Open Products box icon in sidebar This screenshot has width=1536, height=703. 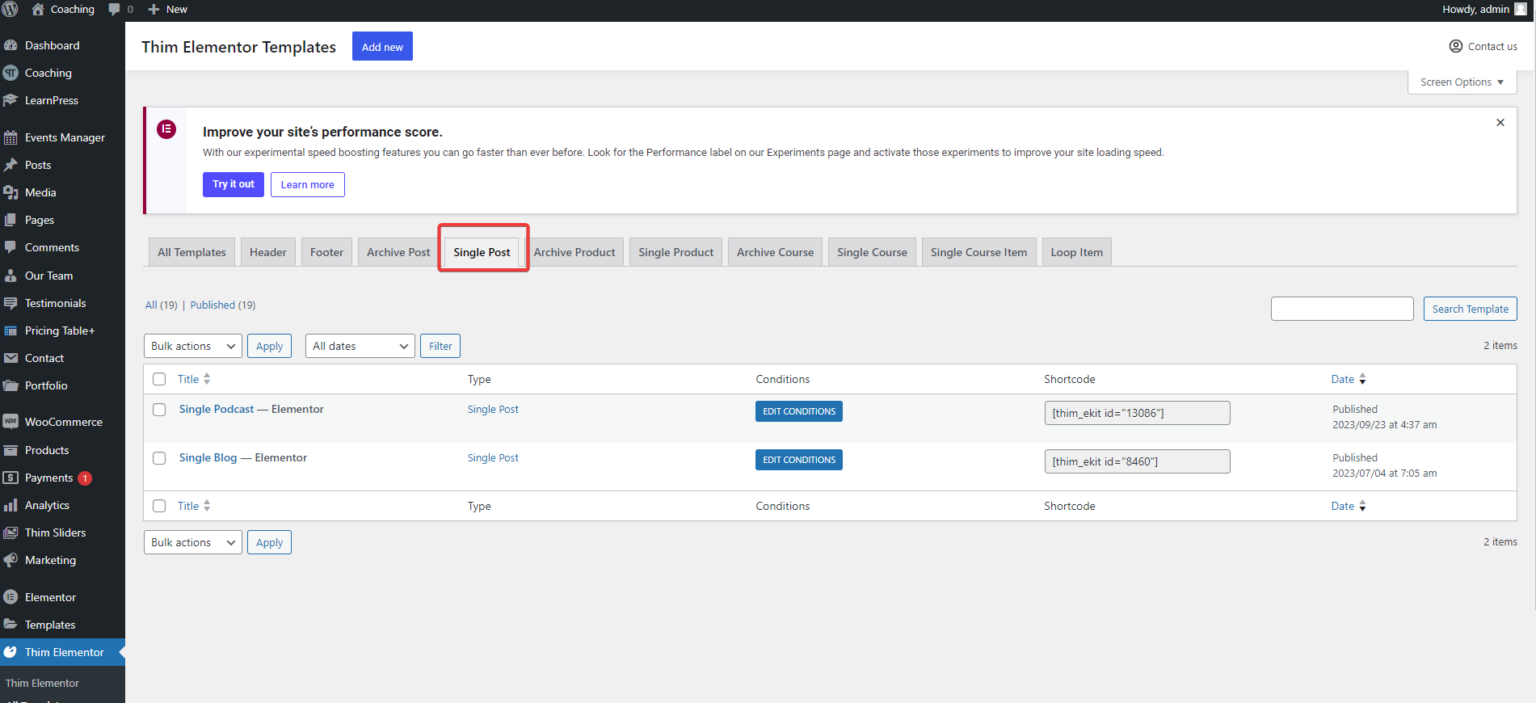pyautogui.click(x=11, y=450)
